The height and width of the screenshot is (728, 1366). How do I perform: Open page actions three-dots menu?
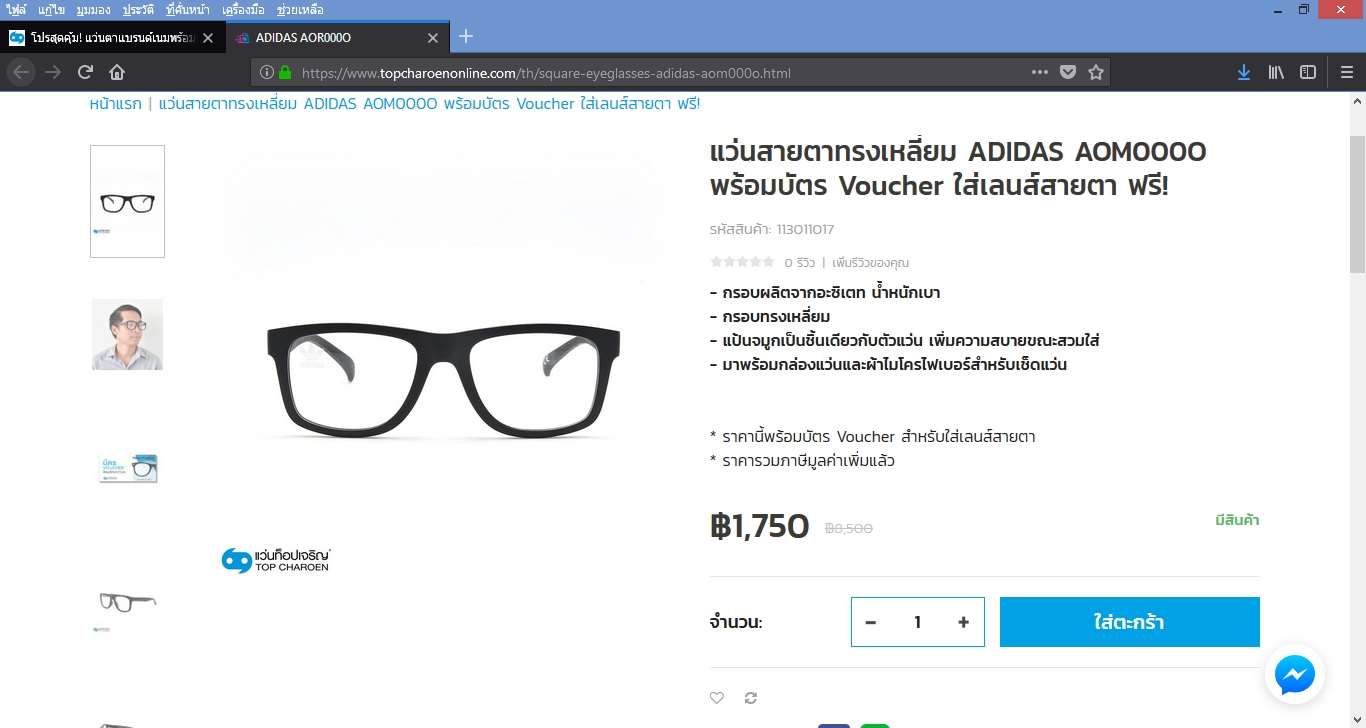(x=1040, y=72)
